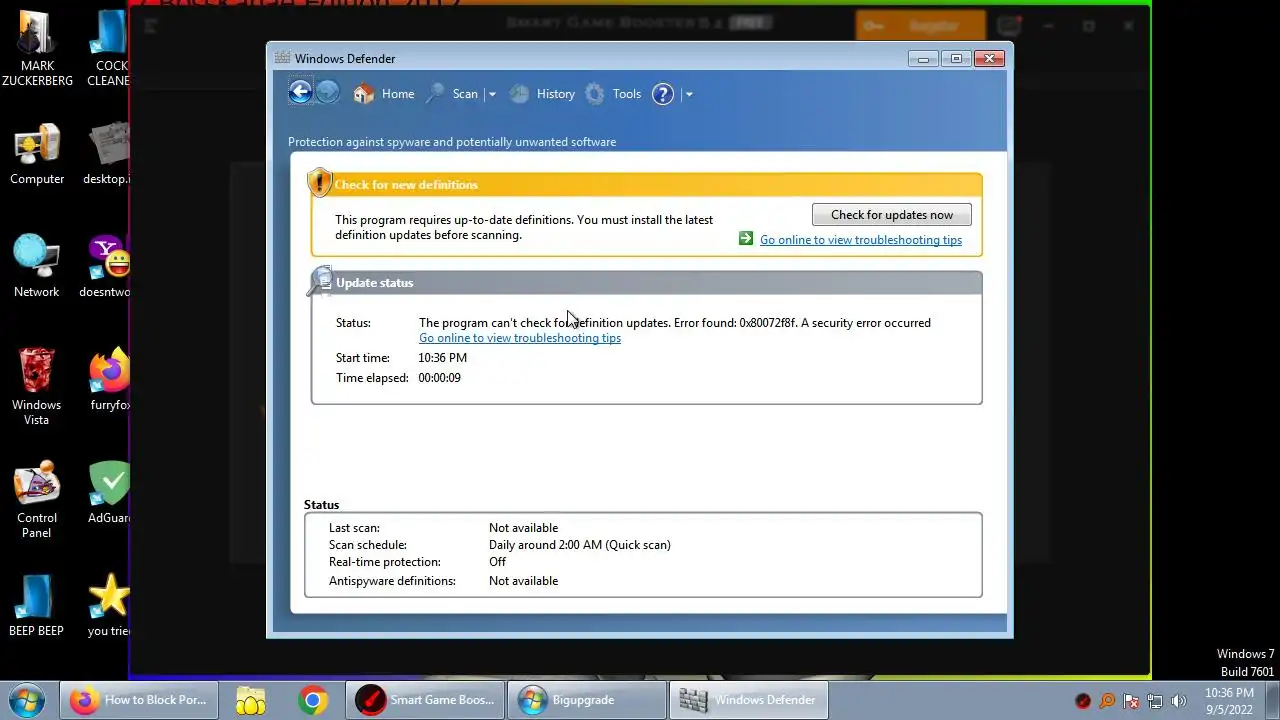Screen dimensions: 1280x720
Task: Select the Real-time protection Off value
Action: [x=497, y=562]
